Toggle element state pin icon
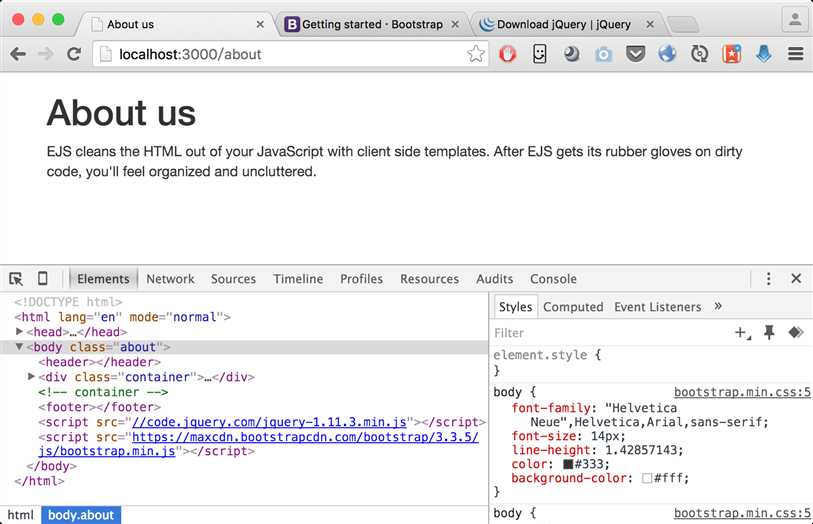 coord(769,332)
